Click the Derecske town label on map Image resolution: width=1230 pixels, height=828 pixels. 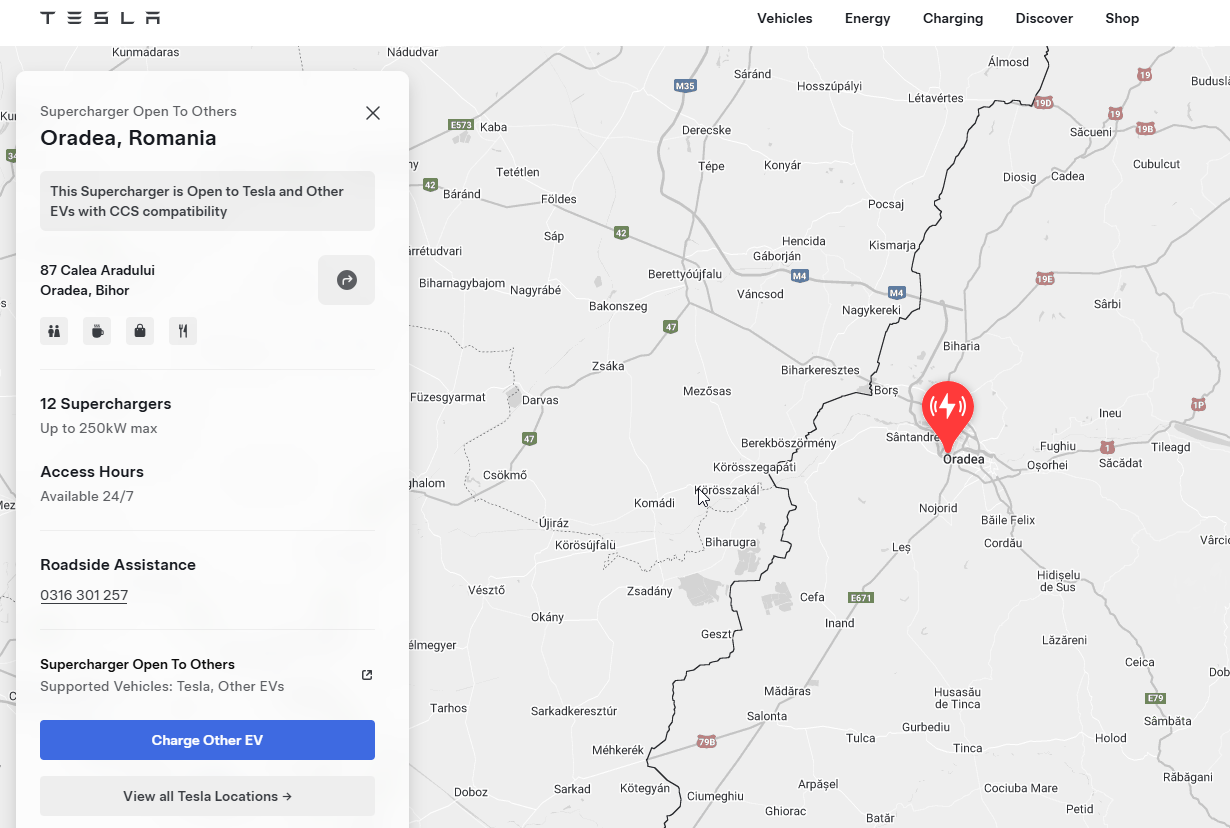(706, 130)
